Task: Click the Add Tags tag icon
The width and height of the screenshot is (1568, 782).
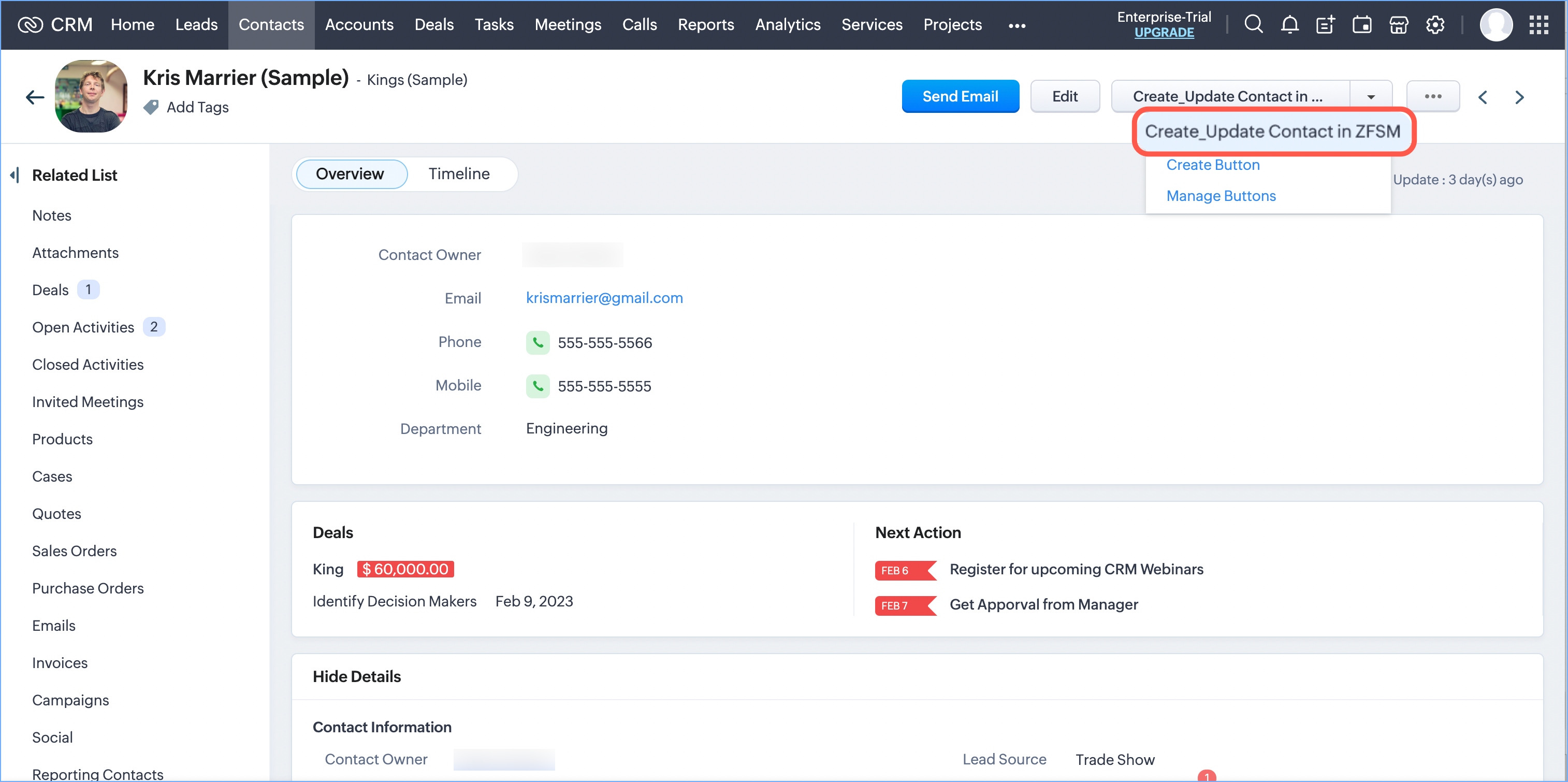Action: click(151, 107)
